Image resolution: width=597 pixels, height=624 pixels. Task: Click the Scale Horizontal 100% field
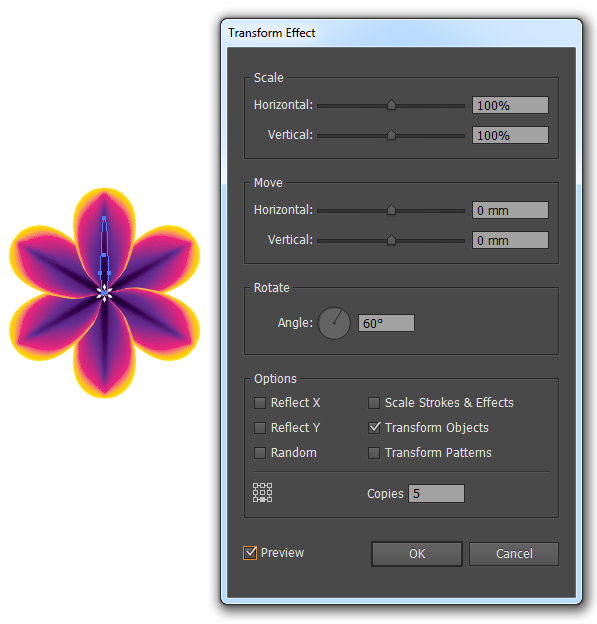click(510, 105)
